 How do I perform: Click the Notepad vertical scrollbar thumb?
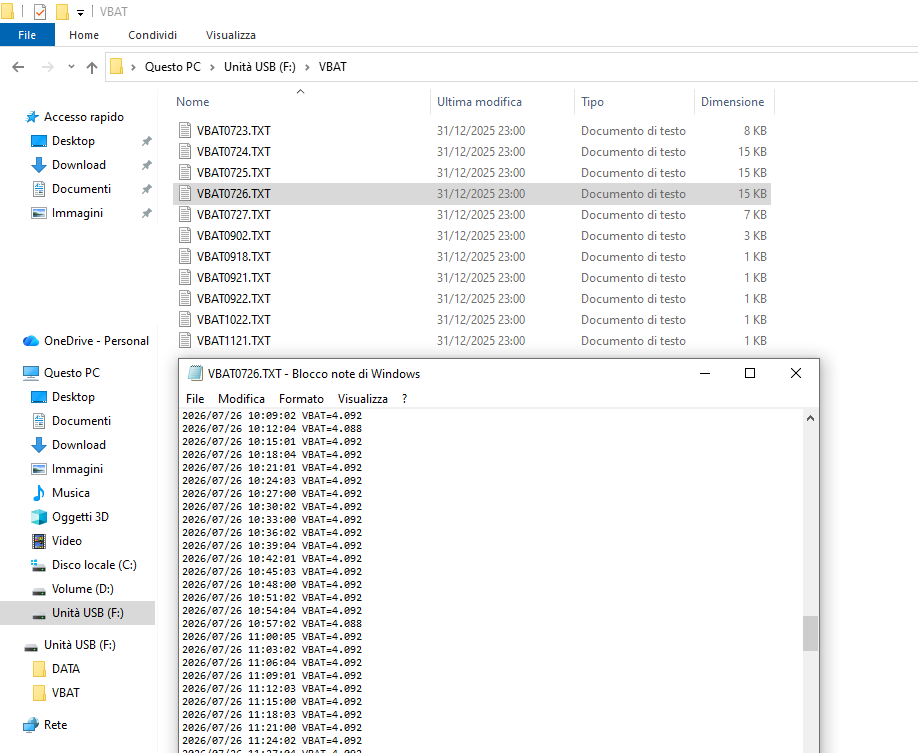point(810,633)
